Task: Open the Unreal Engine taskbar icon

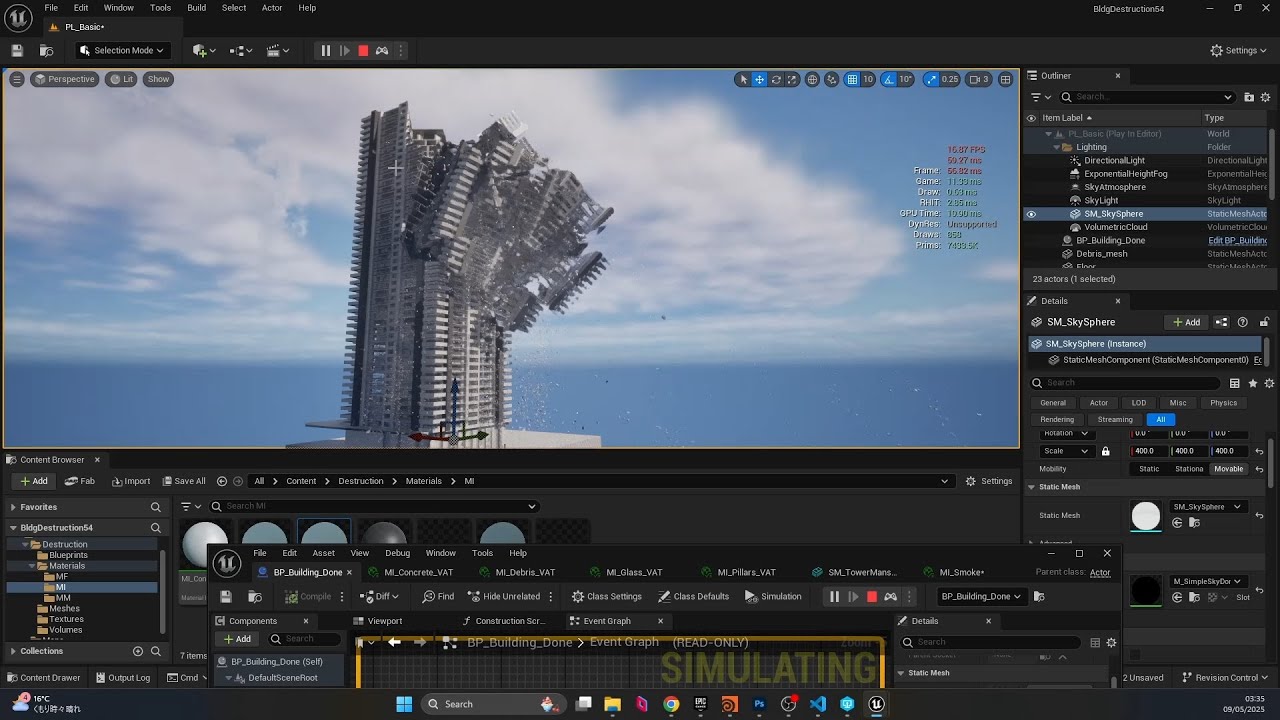Action: pos(877,704)
